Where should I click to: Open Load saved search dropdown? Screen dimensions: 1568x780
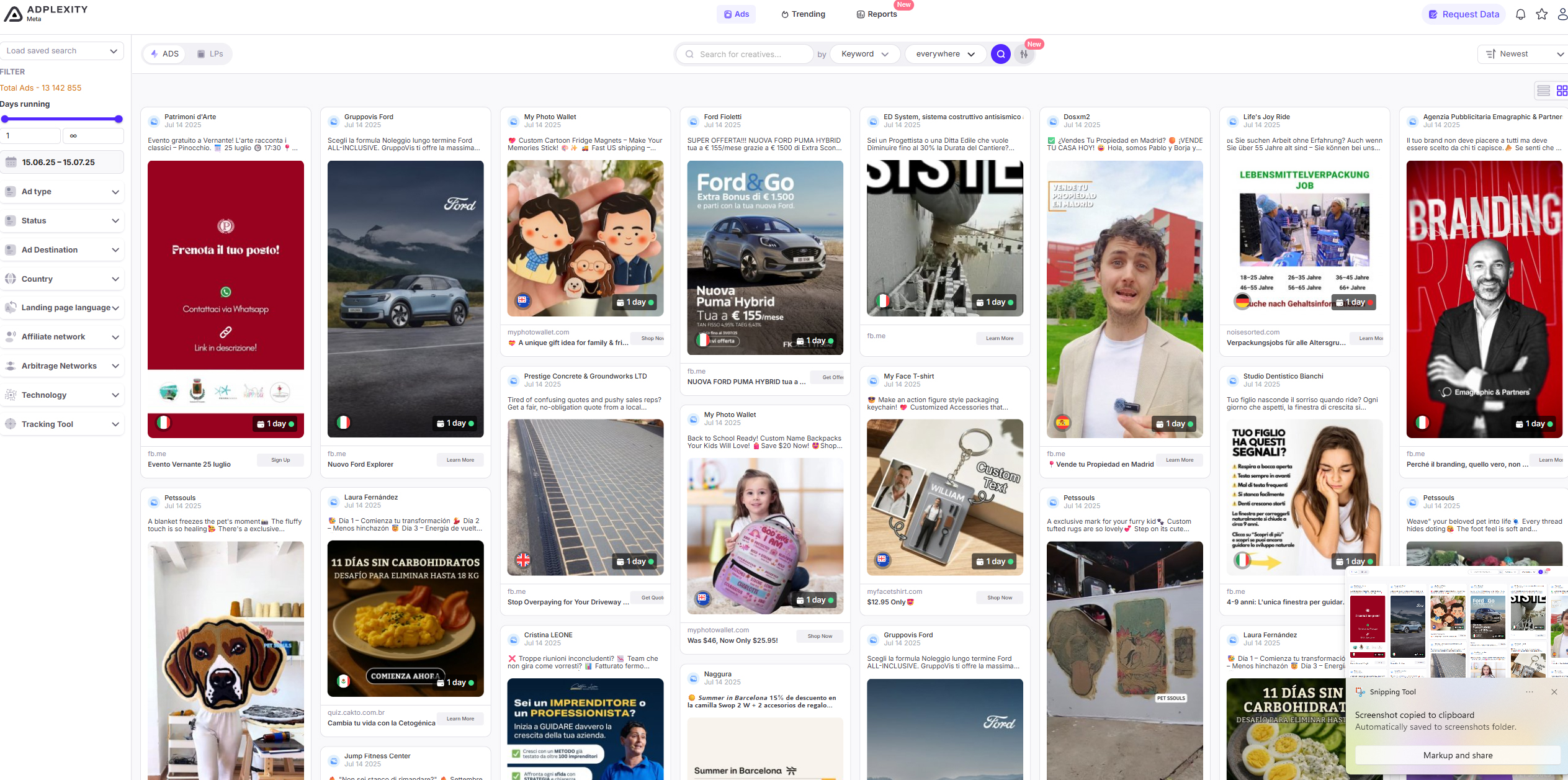click(x=61, y=51)
